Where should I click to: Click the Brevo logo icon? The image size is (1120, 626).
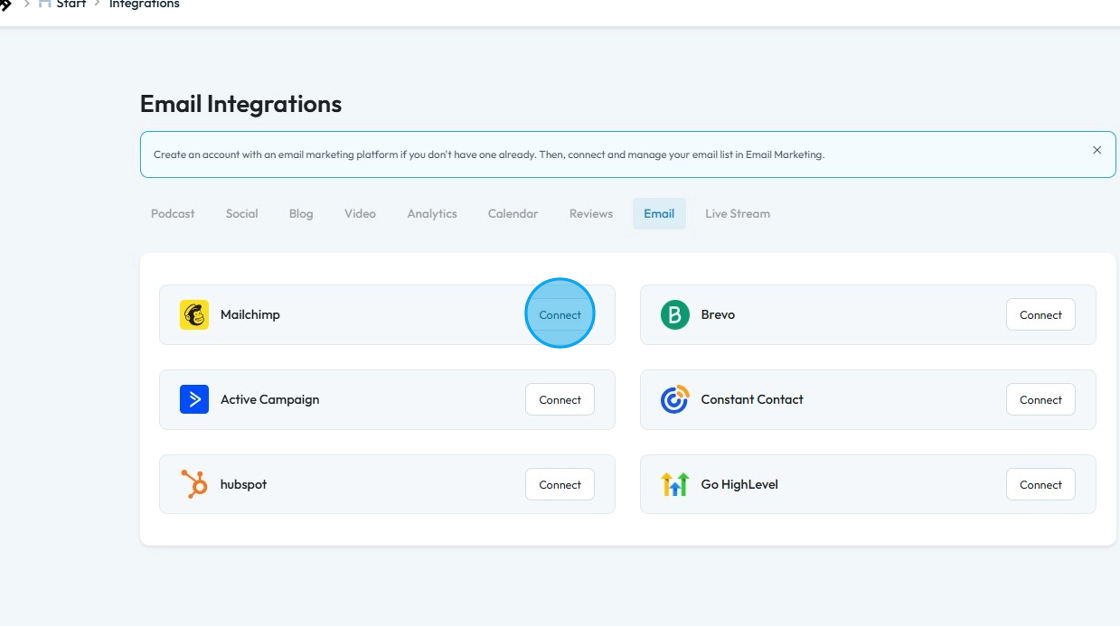pos(675,314)
